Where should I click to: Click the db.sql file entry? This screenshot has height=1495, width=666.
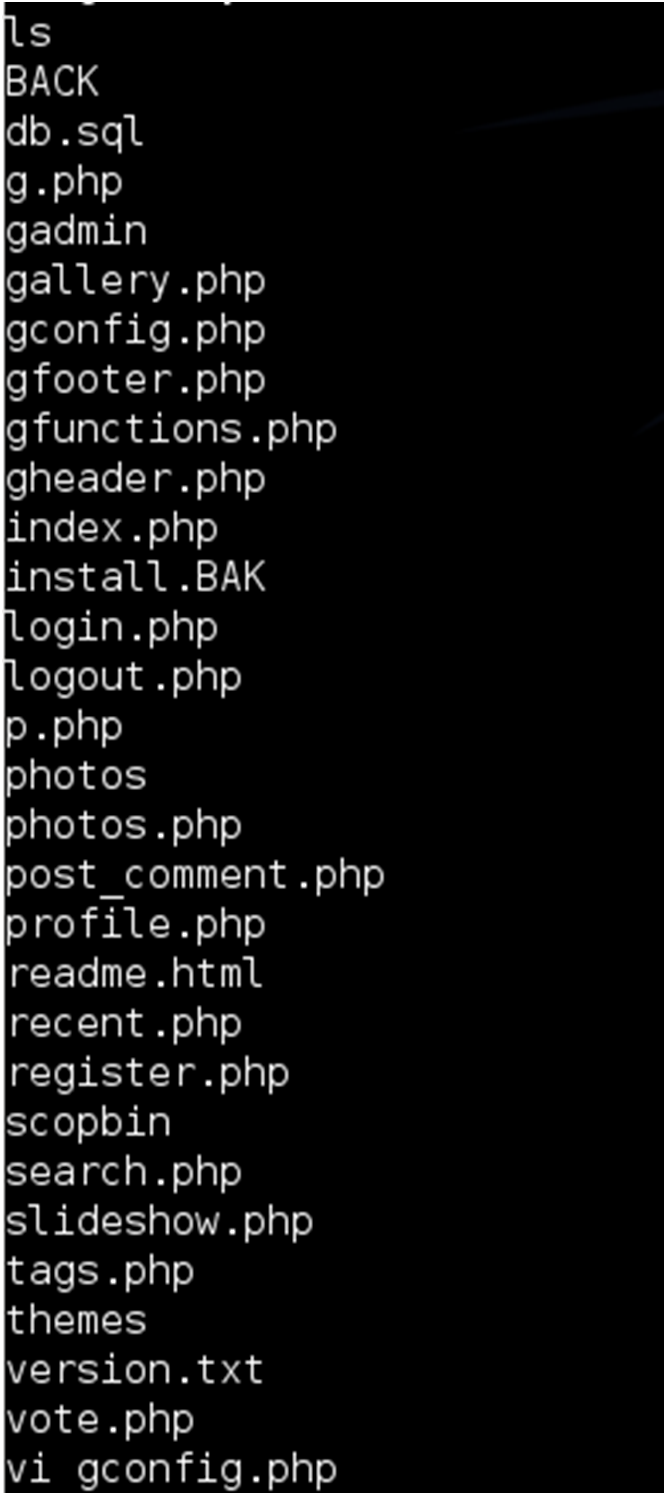(x=75, y=133)
